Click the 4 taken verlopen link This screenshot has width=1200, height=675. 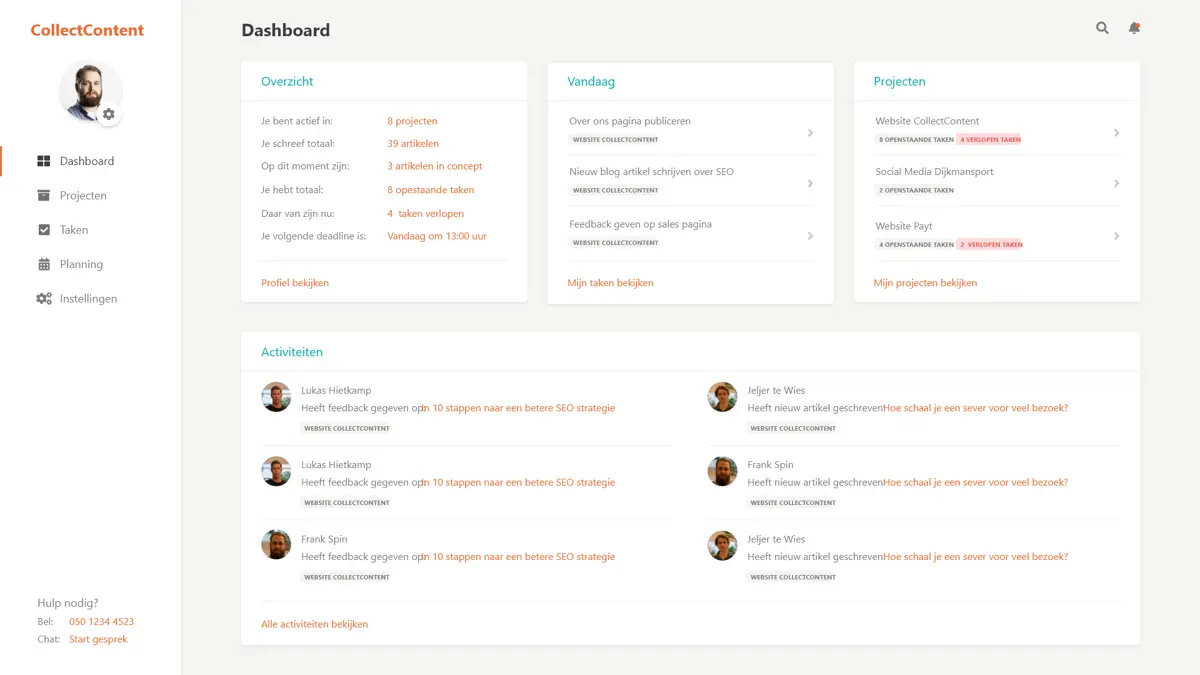tap(426, 213)
